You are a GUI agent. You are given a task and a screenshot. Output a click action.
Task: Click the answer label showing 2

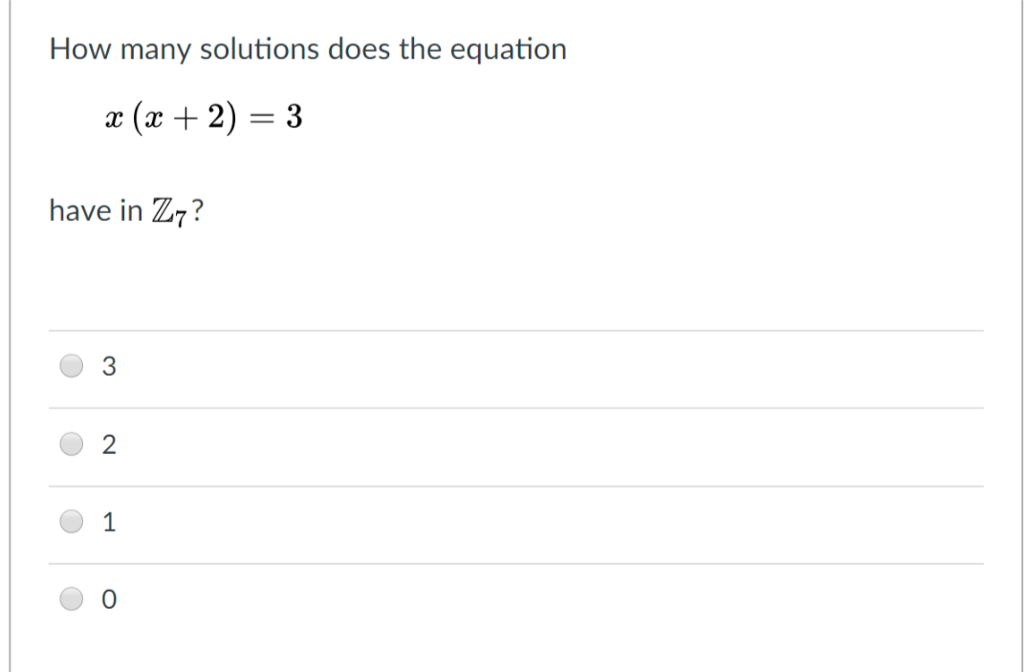point(110,444)
